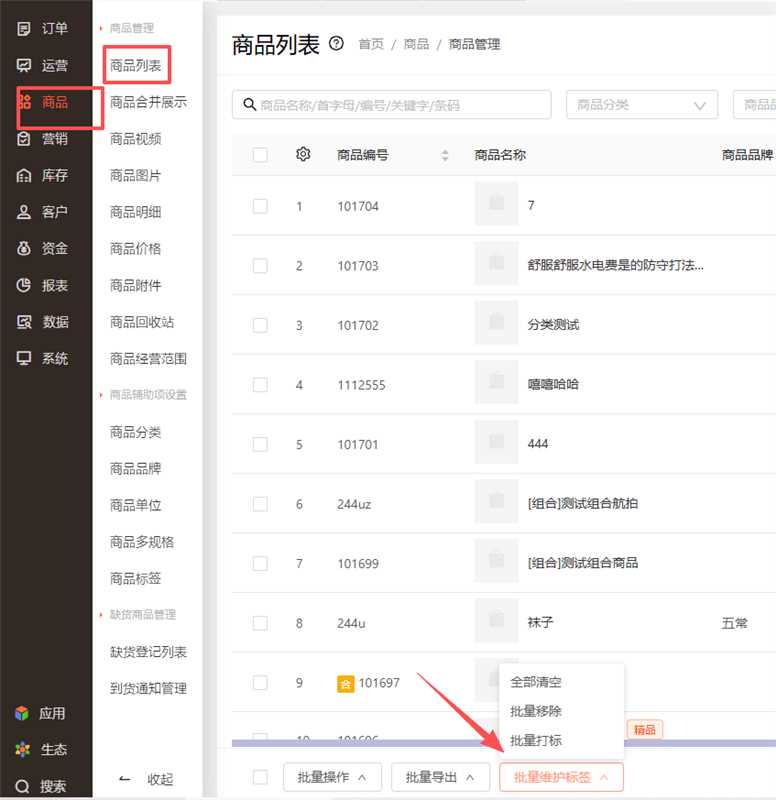Open 商品多规格 in the submenu

(x=142, y=542)
